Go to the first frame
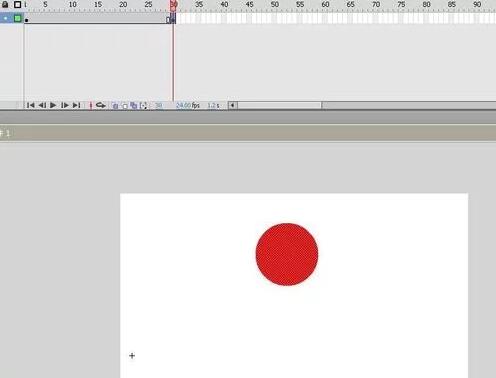Screen dimensions: 496x378 (x=30, y=105)
